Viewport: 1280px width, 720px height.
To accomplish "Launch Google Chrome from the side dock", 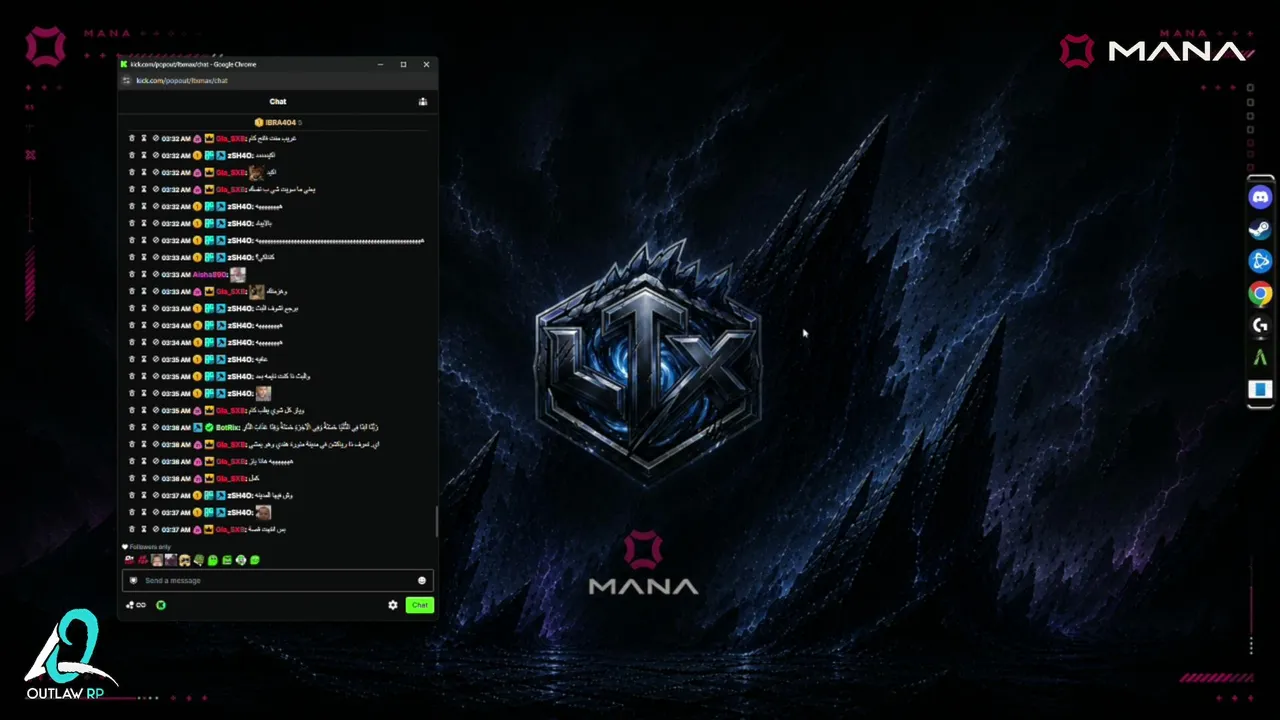I will pos(1260,293).
